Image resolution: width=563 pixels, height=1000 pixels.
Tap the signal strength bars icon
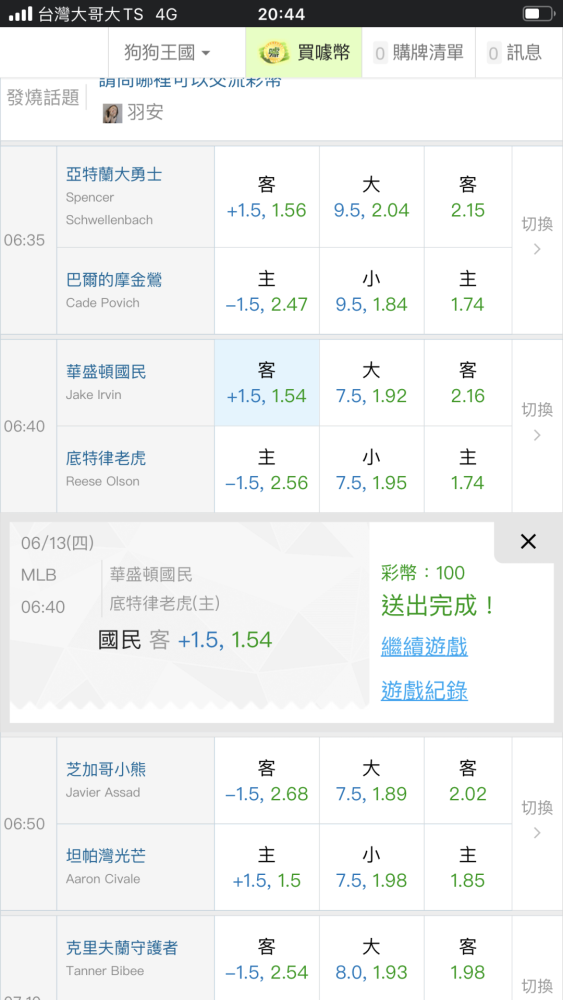(x=20, y=13)
